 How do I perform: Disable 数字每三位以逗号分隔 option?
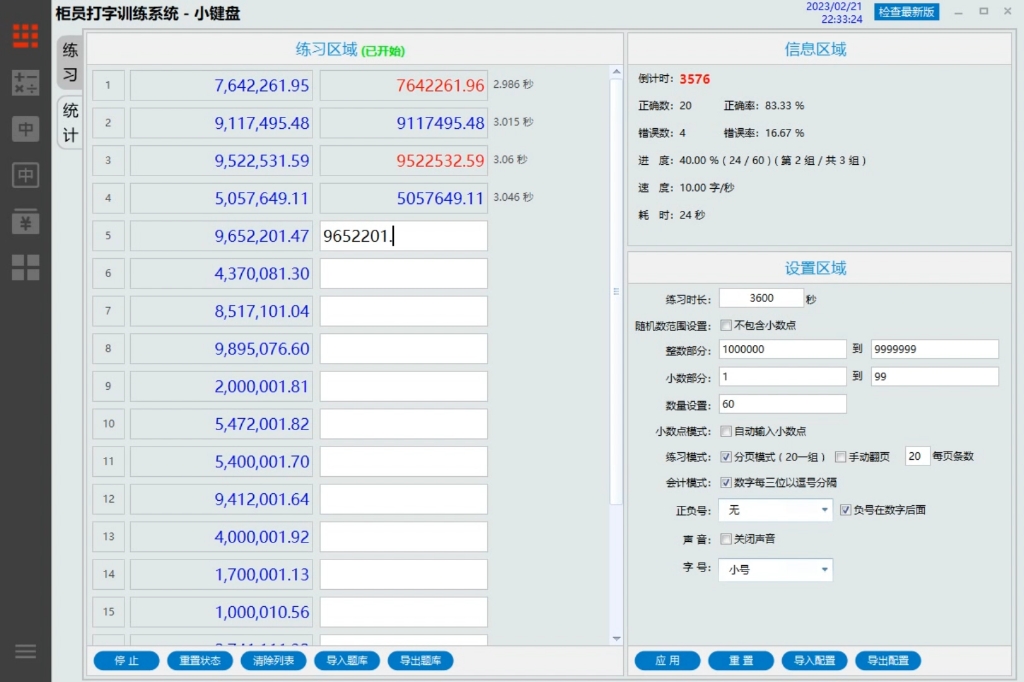(x=725, y=482)
